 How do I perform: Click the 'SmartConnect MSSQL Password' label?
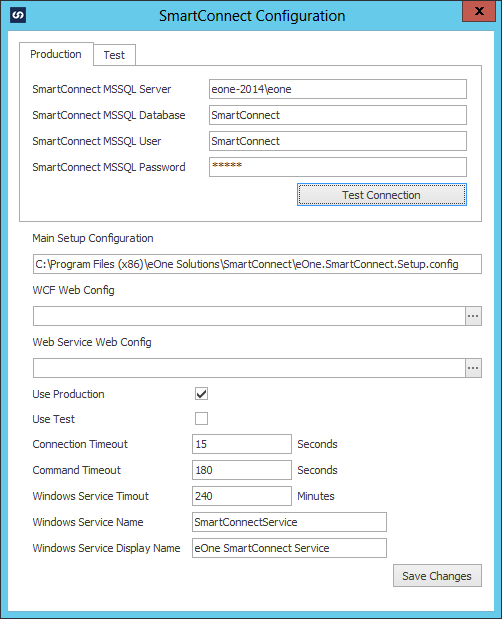(x=109, y=167)
